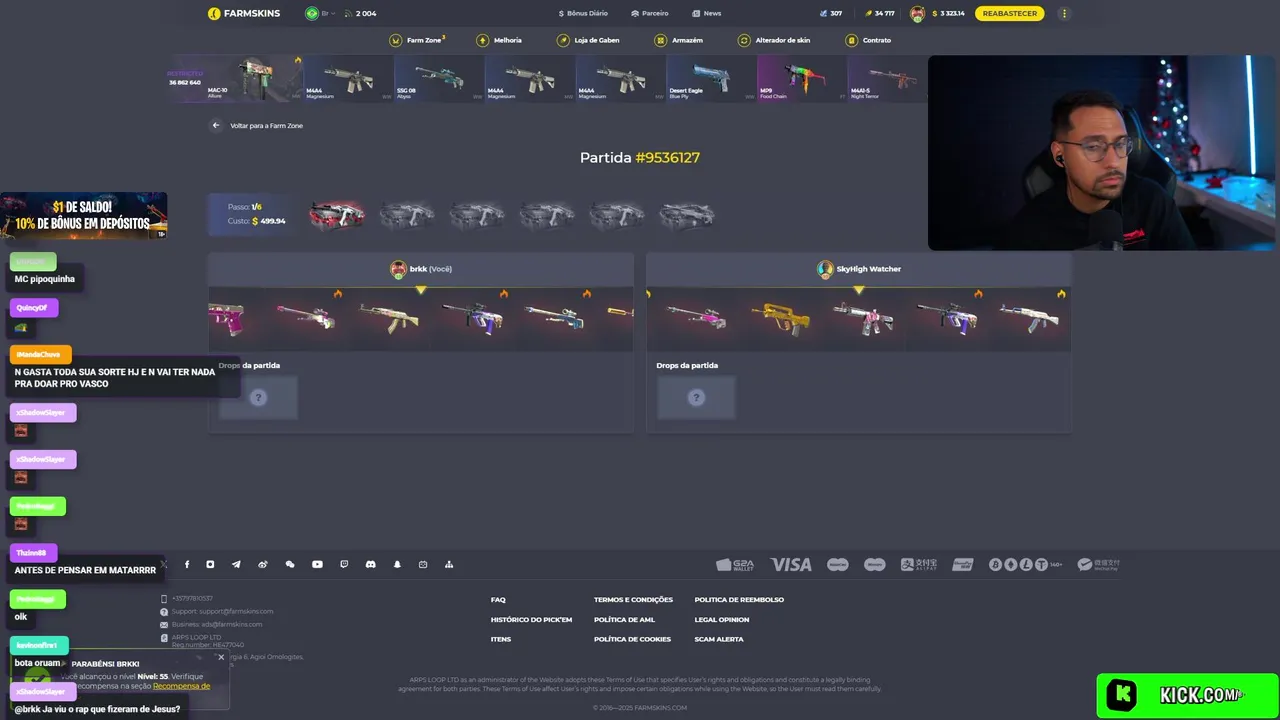Click MP9 Food Chain live drop

coord(802,78)
